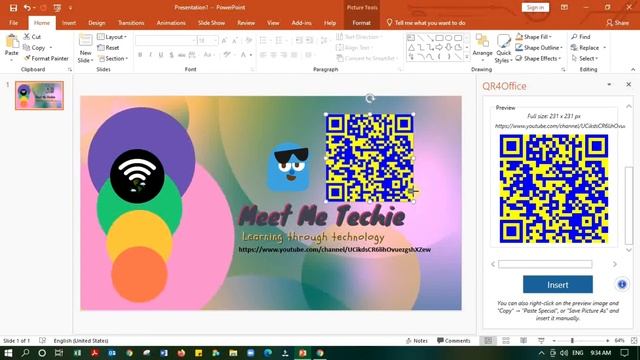Expand the Select dropdown

tap(585, 58)
